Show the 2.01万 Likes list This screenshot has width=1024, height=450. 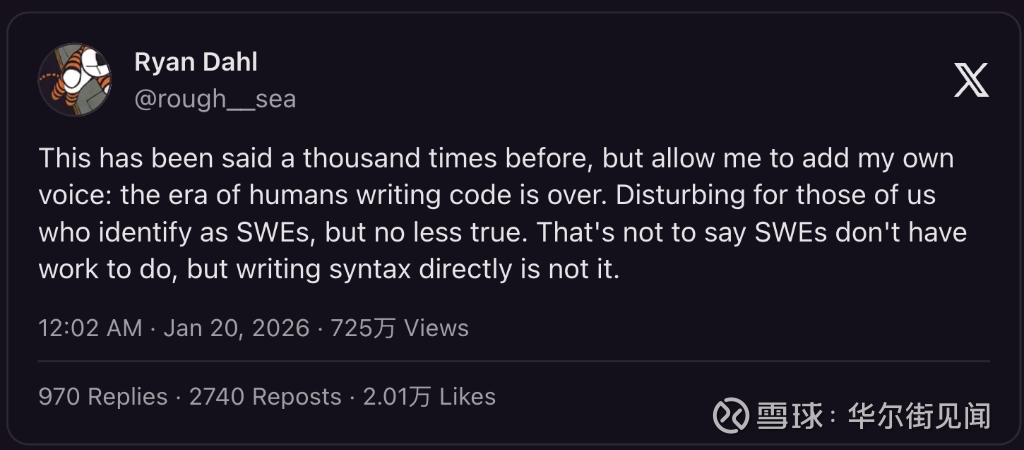429,397
